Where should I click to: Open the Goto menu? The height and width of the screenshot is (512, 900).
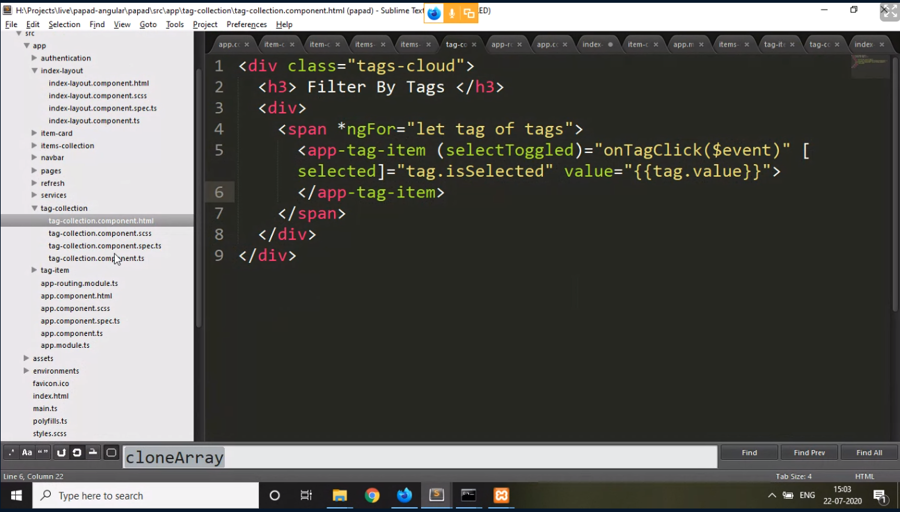148,24
